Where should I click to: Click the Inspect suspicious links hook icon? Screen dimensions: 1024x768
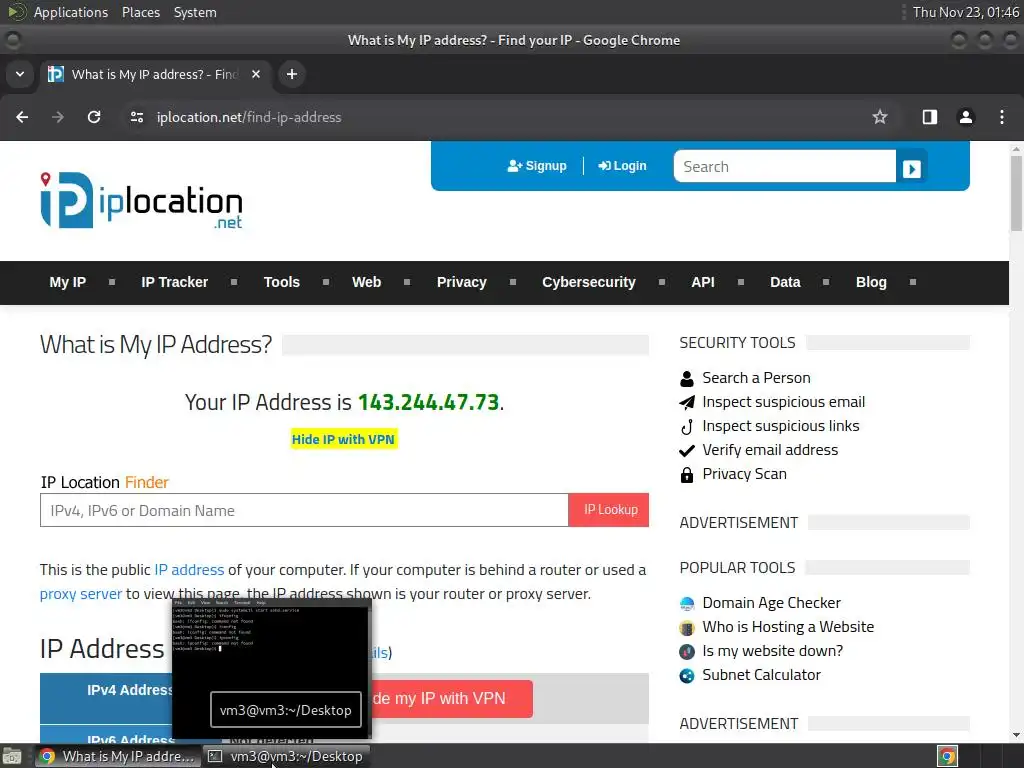tap(686, 426)
